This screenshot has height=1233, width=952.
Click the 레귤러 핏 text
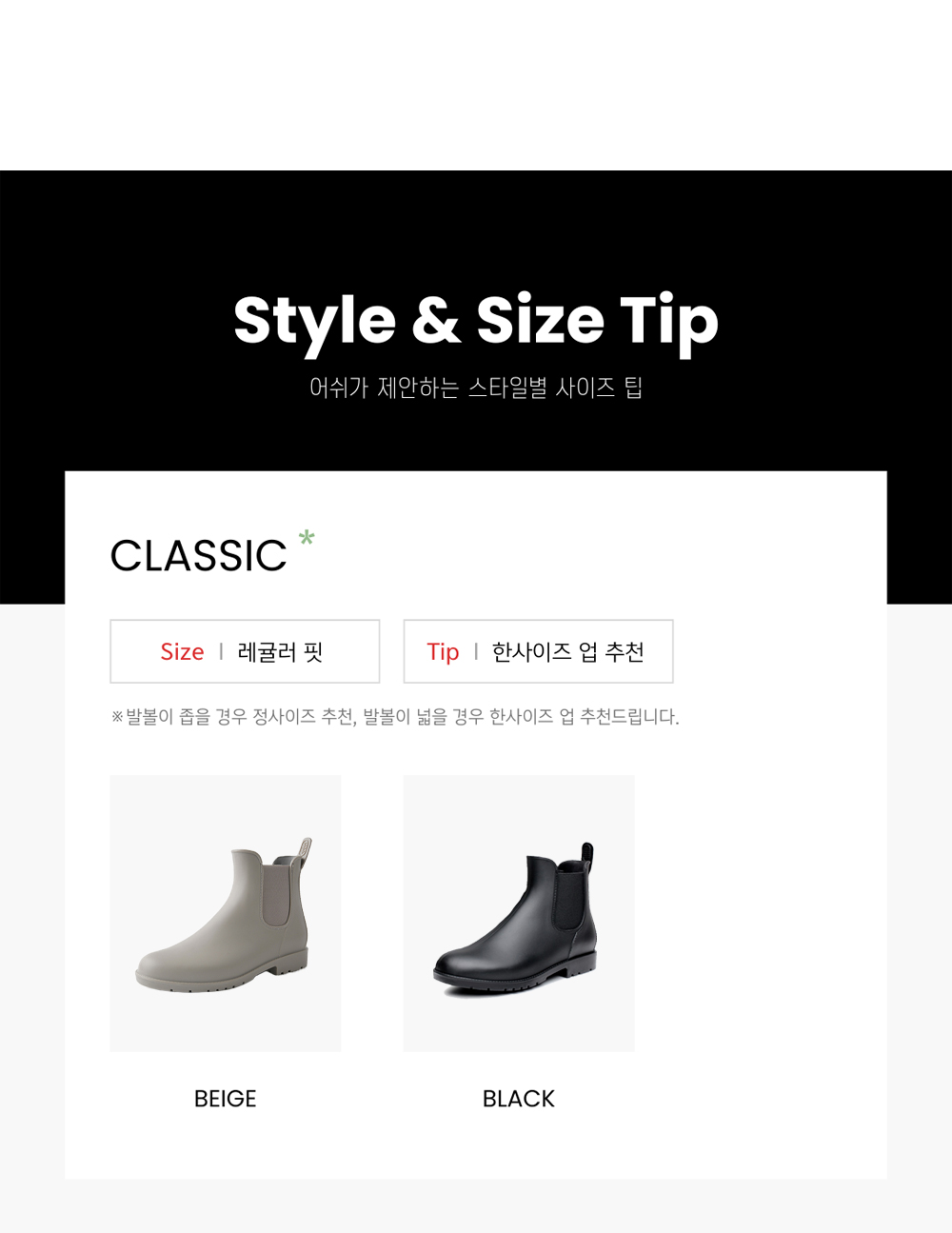pos(281,652)
